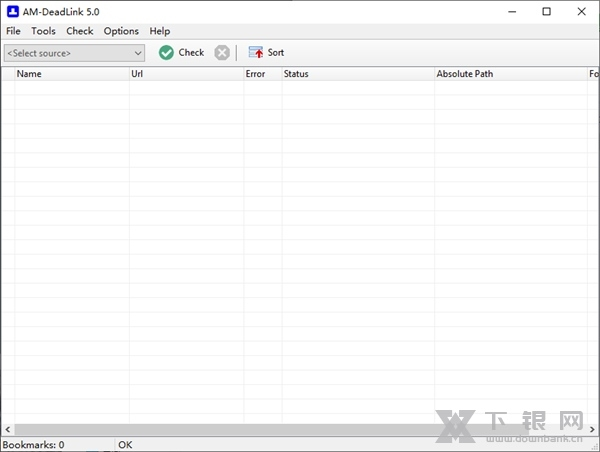Click the Sort toolbar button
The height and width of the screenshot is (452, 600).
[266, 53]
